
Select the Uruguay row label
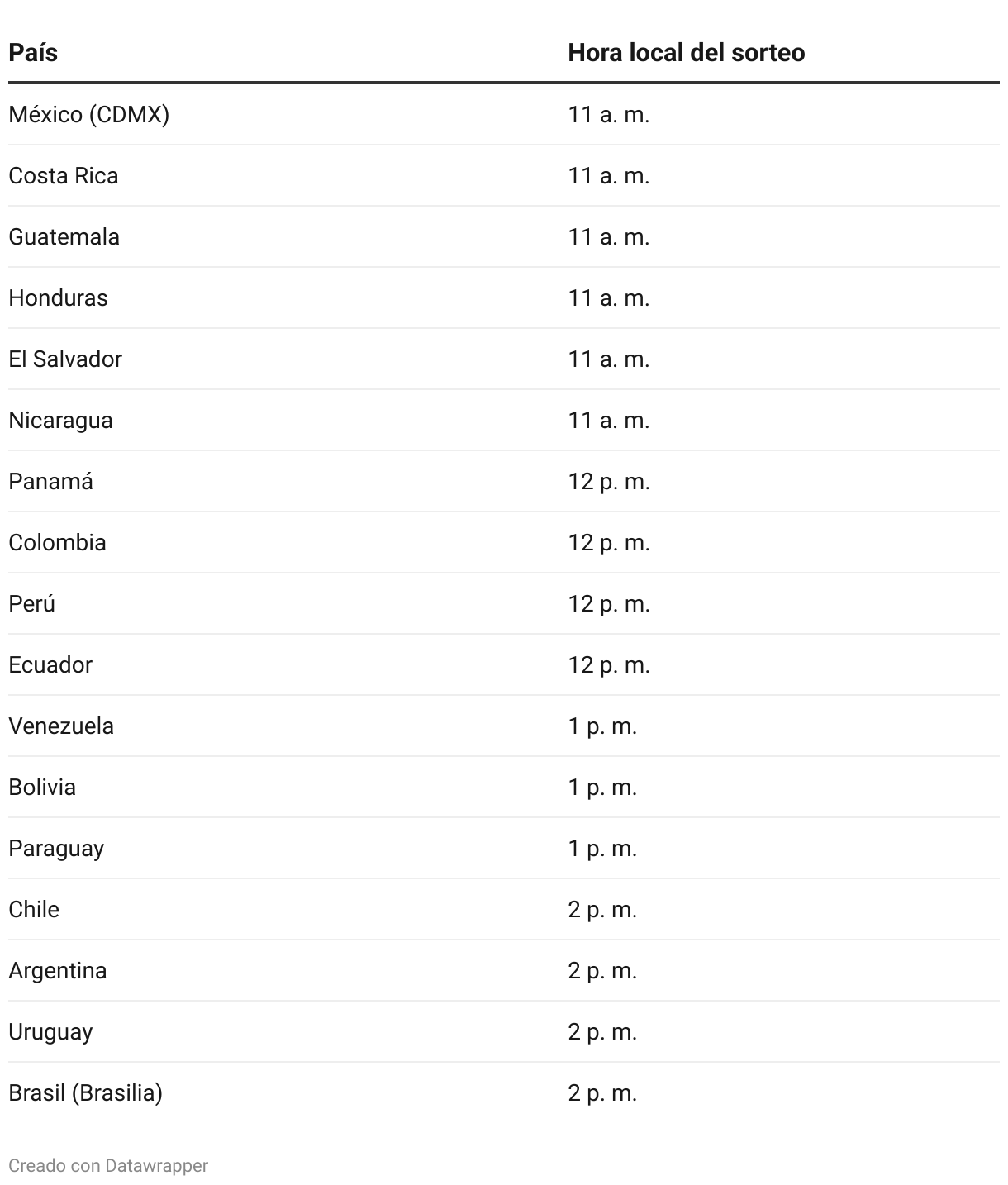click(50, 1031)
